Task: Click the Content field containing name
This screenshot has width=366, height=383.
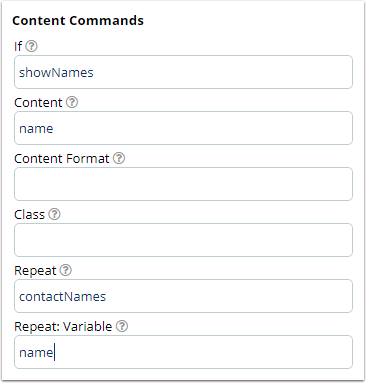Action: pyautogui.click(x=183, y=128)
